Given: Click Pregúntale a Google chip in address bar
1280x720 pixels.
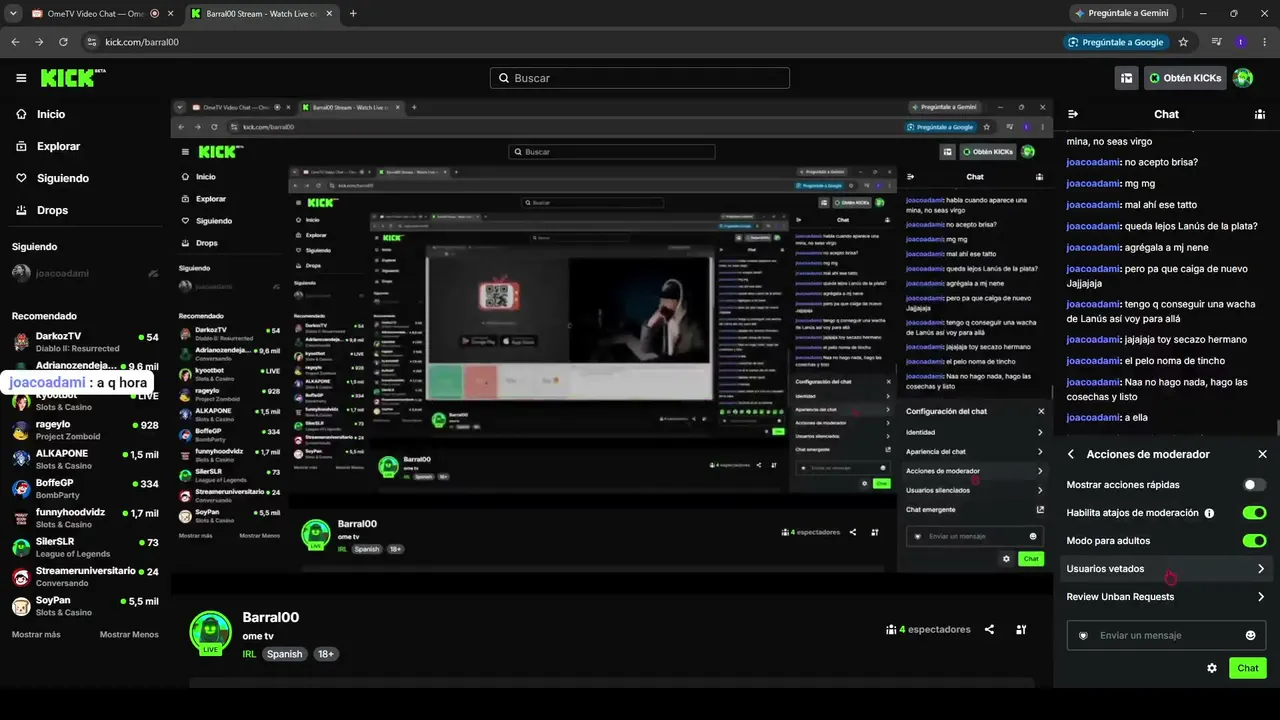Looking at the screenshot, I should click(x=1116, y=42).
